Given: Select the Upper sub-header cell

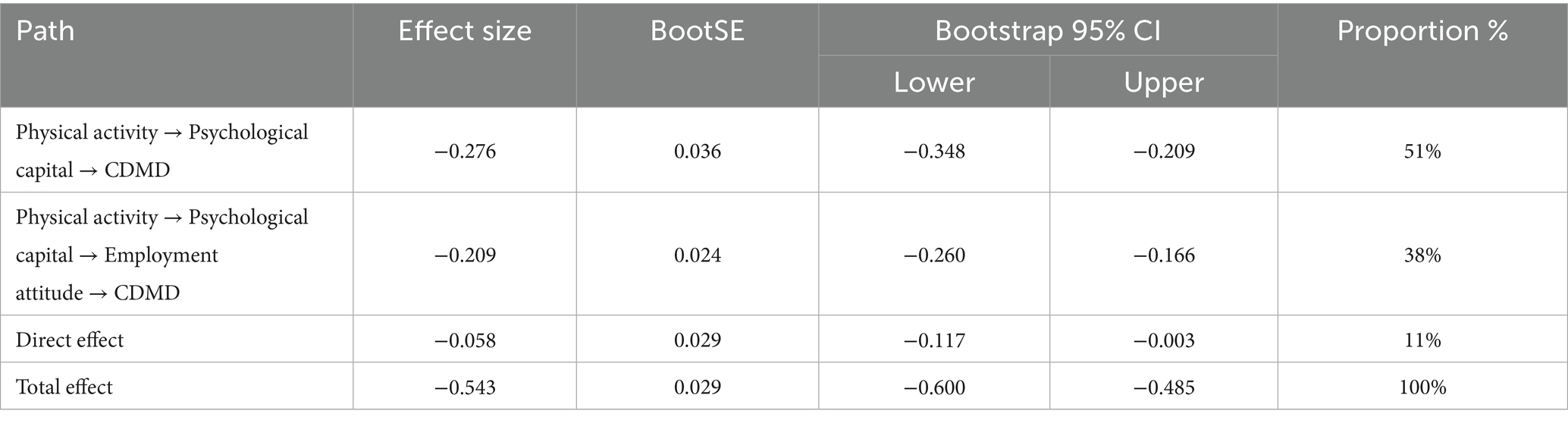Looking at the screenshot, I should click(x=1163, y=82).
